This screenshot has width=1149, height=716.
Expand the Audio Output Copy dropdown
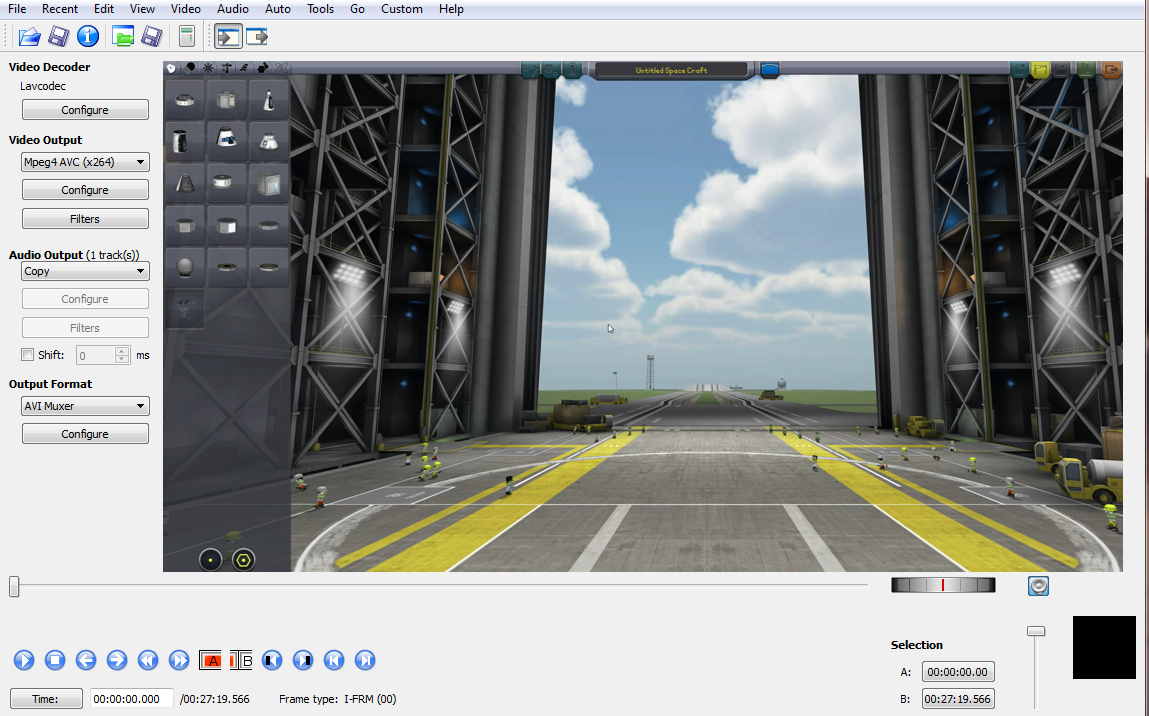[85, 271]
